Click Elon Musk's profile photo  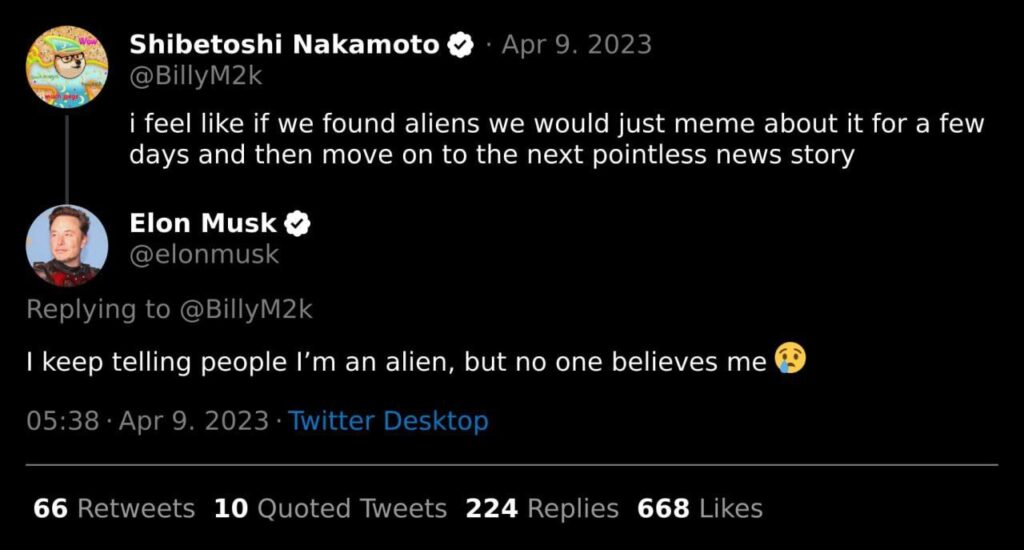pyautogui.click(x=66, y=245)
